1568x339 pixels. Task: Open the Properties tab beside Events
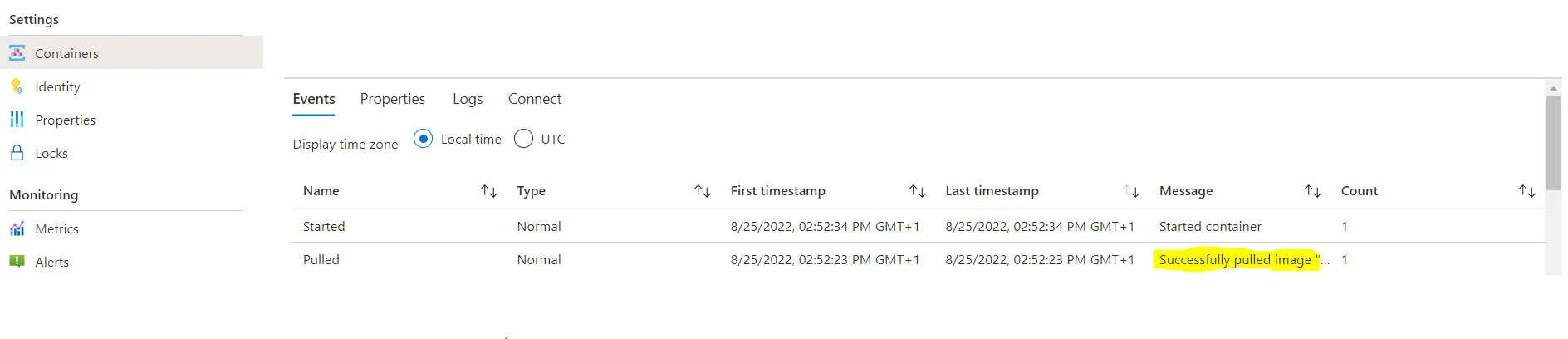click(393, 99)
